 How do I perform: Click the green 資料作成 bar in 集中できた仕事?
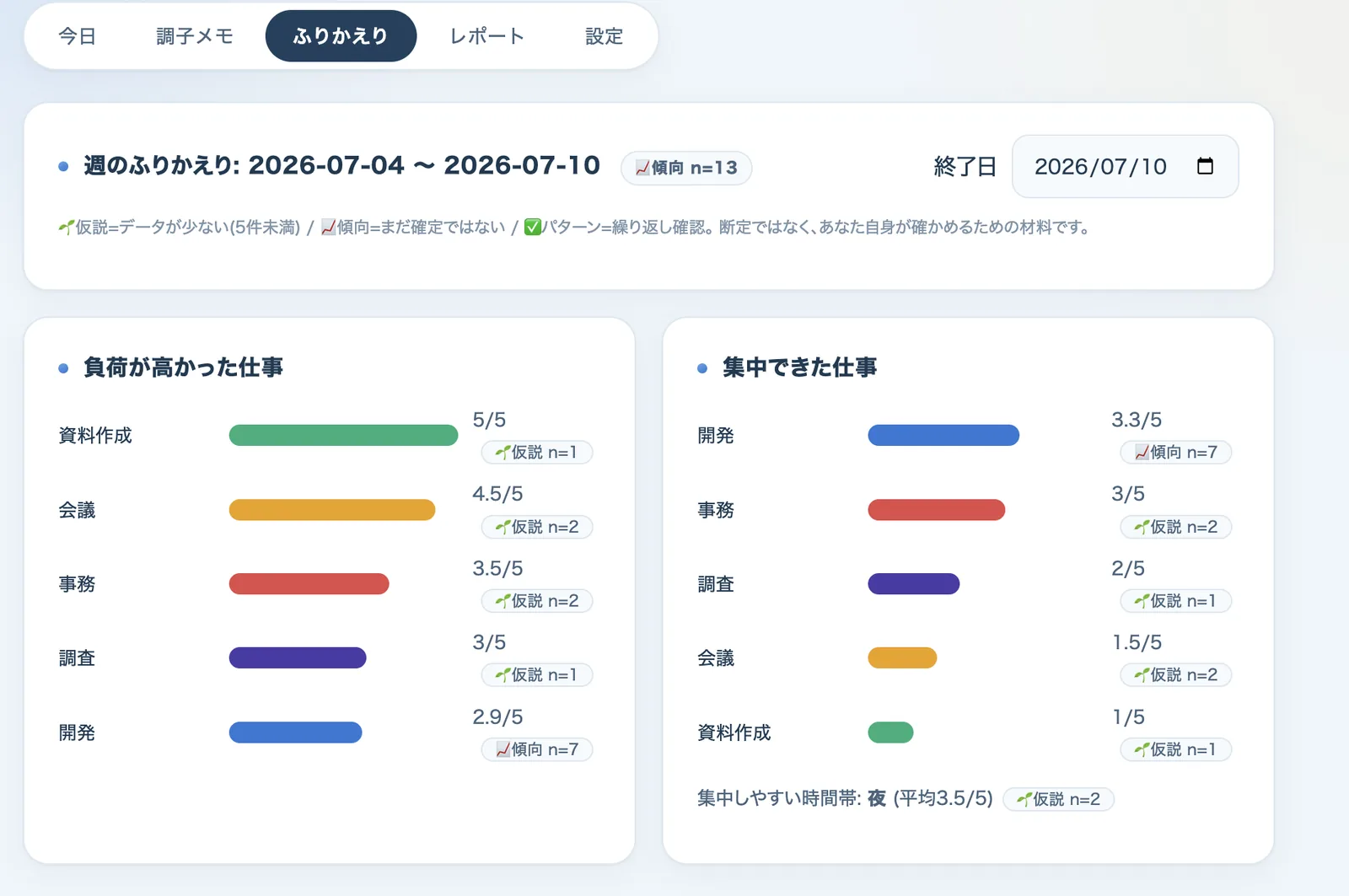(890, 732)
